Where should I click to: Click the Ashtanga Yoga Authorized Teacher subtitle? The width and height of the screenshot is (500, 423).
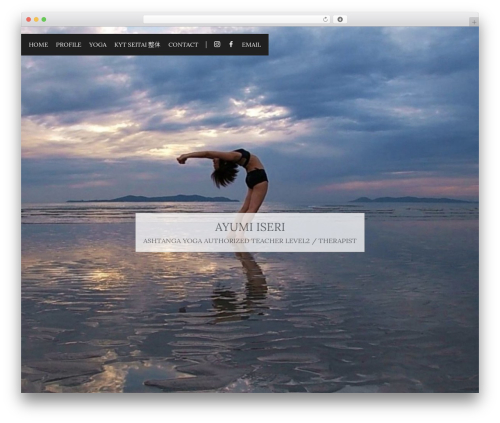click(250, 241)
